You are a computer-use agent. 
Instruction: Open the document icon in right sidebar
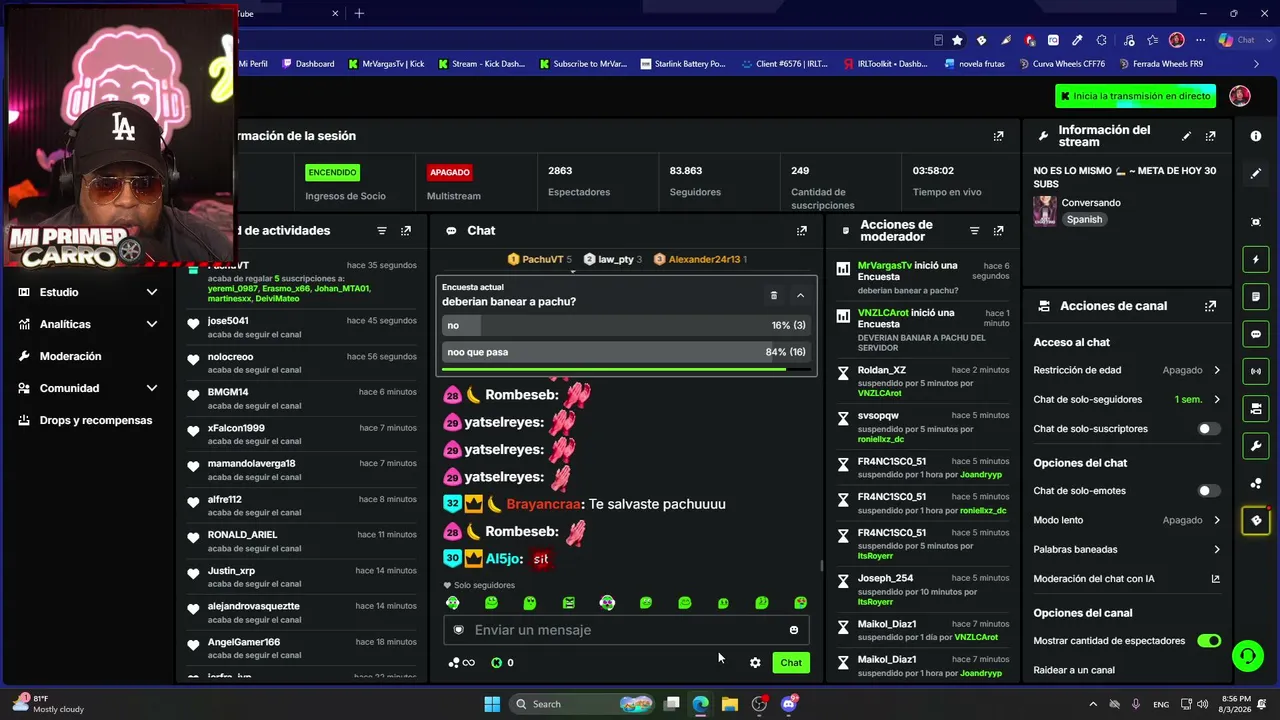coord(1256,297)
